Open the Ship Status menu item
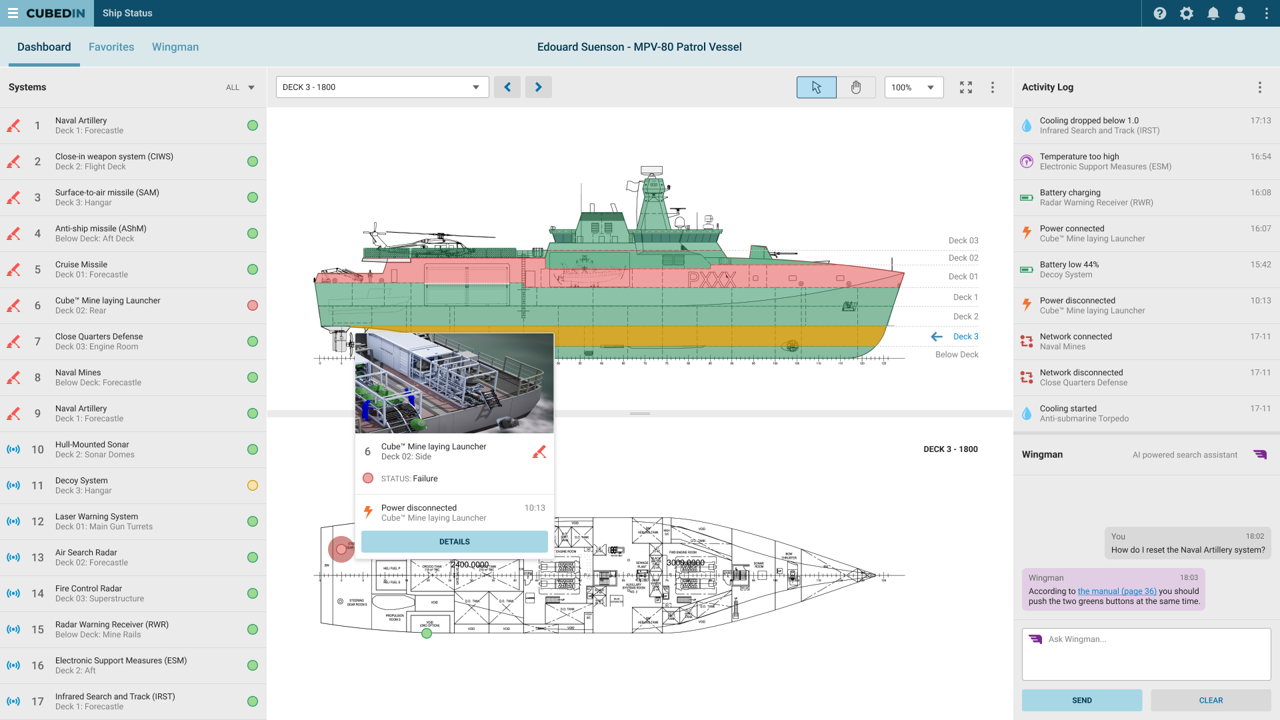 (x=126, y=13)
